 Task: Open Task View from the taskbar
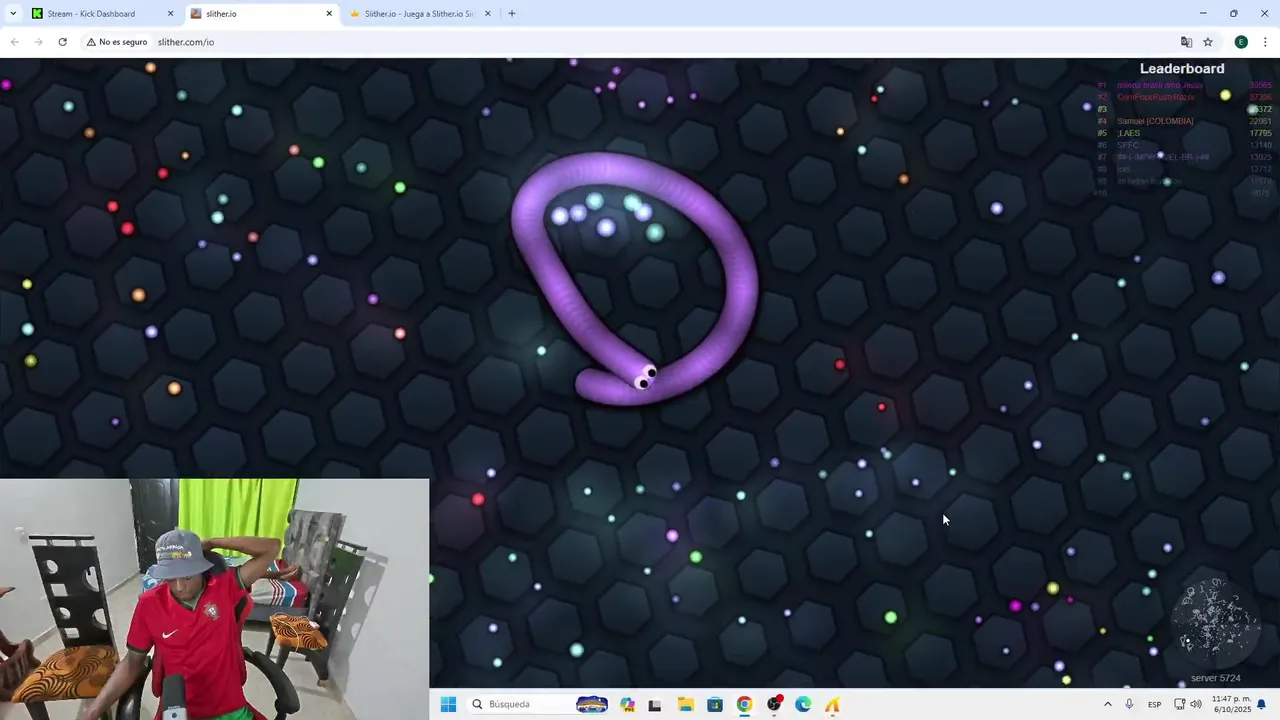click(655, 704)
